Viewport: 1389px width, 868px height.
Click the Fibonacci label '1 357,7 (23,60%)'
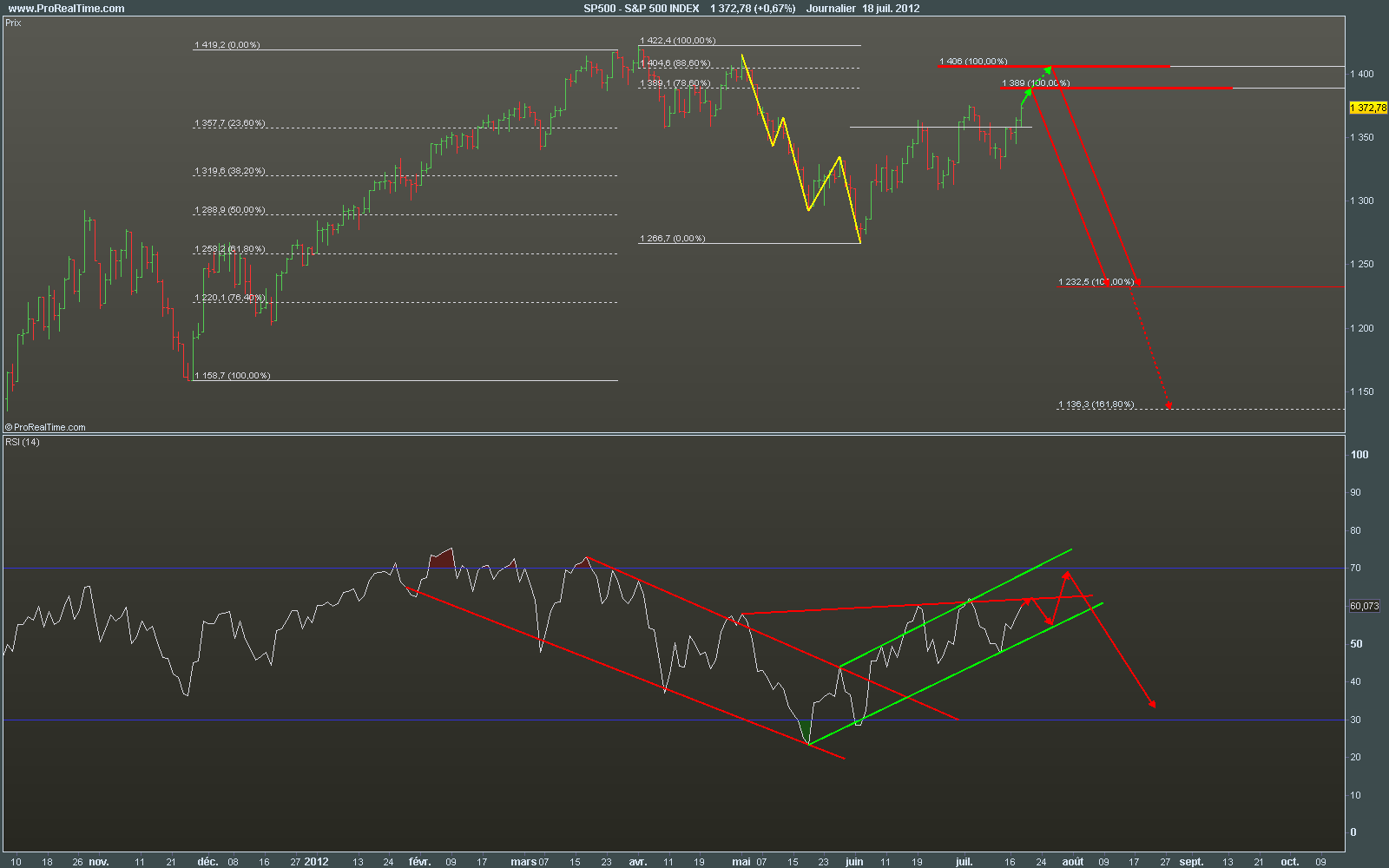pos(230,124)
